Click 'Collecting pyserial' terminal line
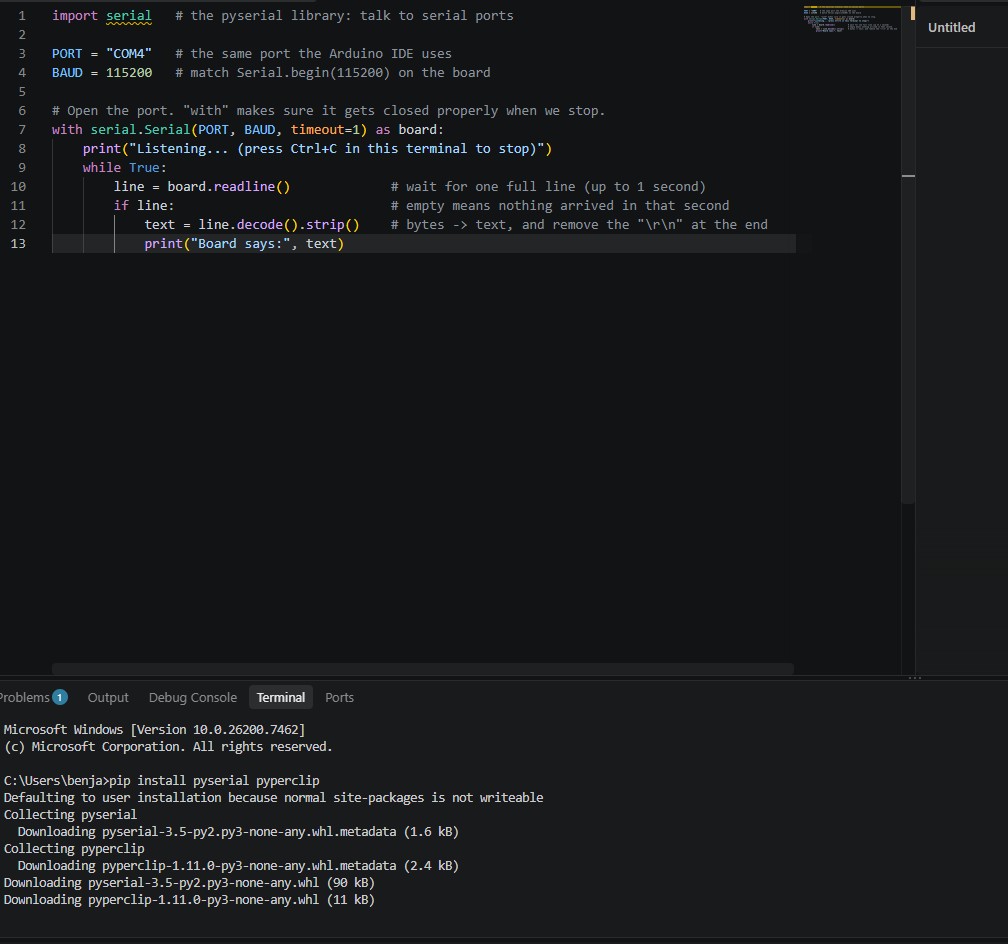 (70, 814)
